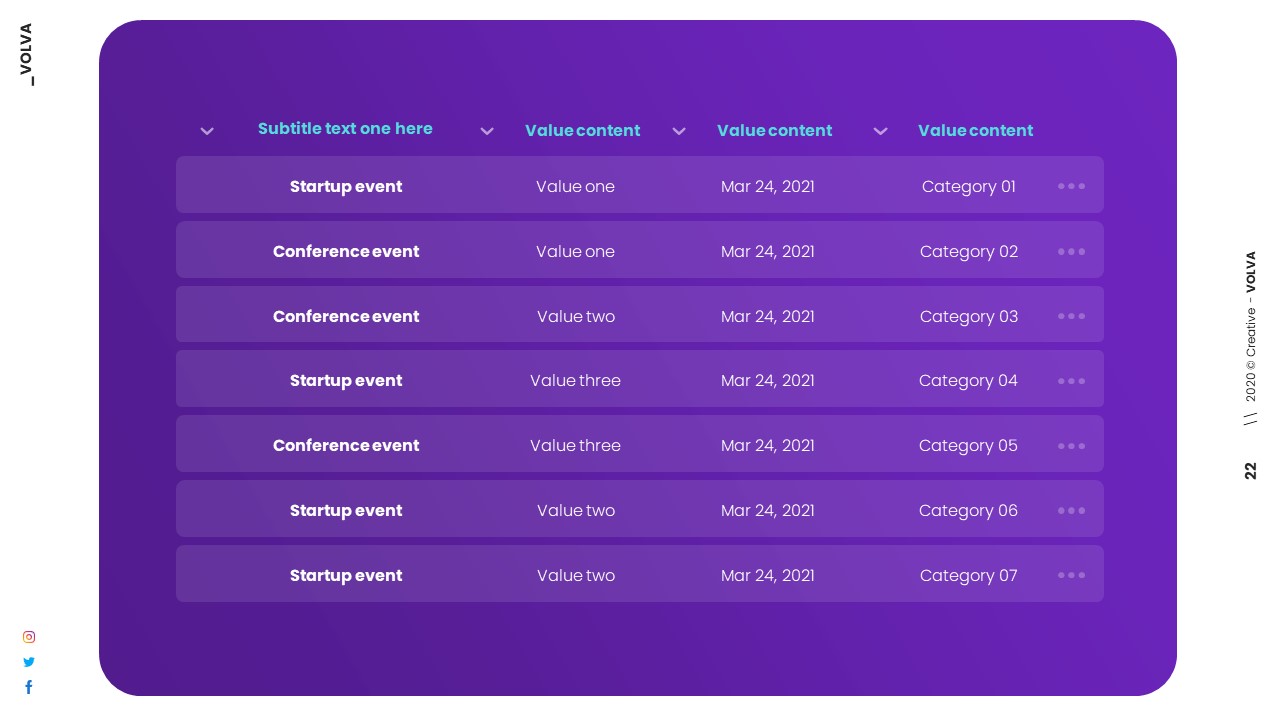Viewport: 1280px width, 720px height.
Task: Open three-dot menu for Category 06 row
Action: point(1071,510)
